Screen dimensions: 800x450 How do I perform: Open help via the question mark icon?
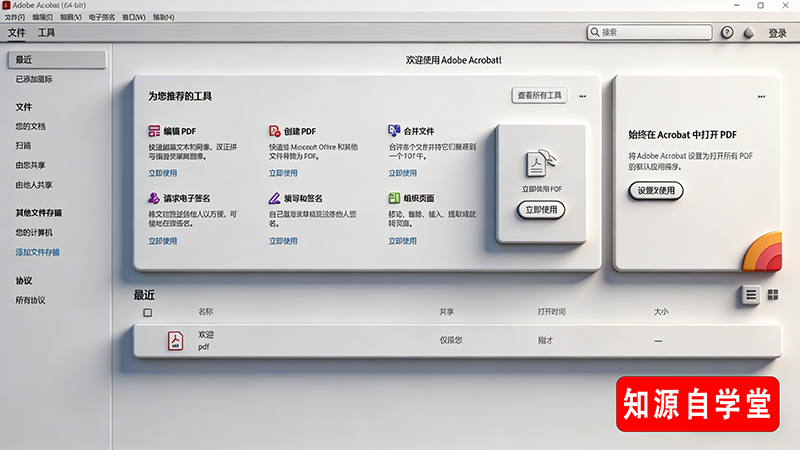coord(727,33)
